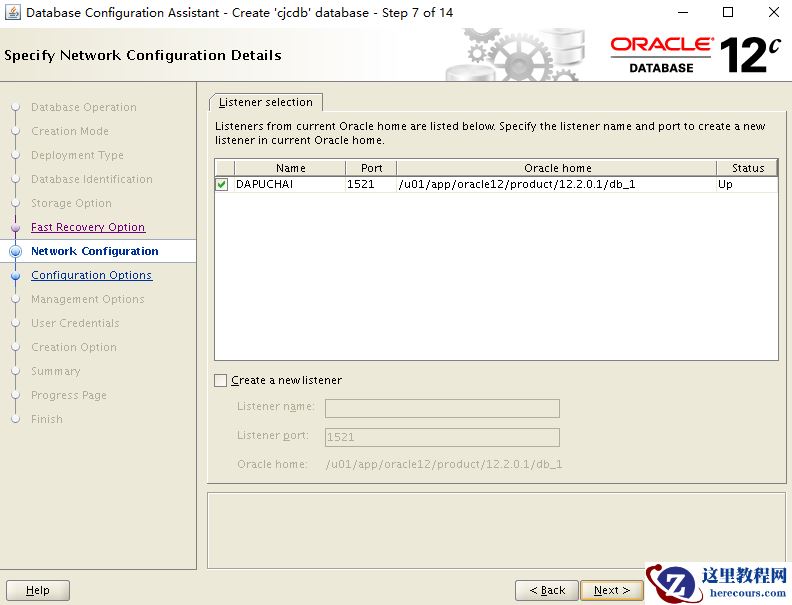Image resolution: width=792 pixels, height=605 pixels.
Task: Click the Oracle home column header
Action: click(557, 168)
